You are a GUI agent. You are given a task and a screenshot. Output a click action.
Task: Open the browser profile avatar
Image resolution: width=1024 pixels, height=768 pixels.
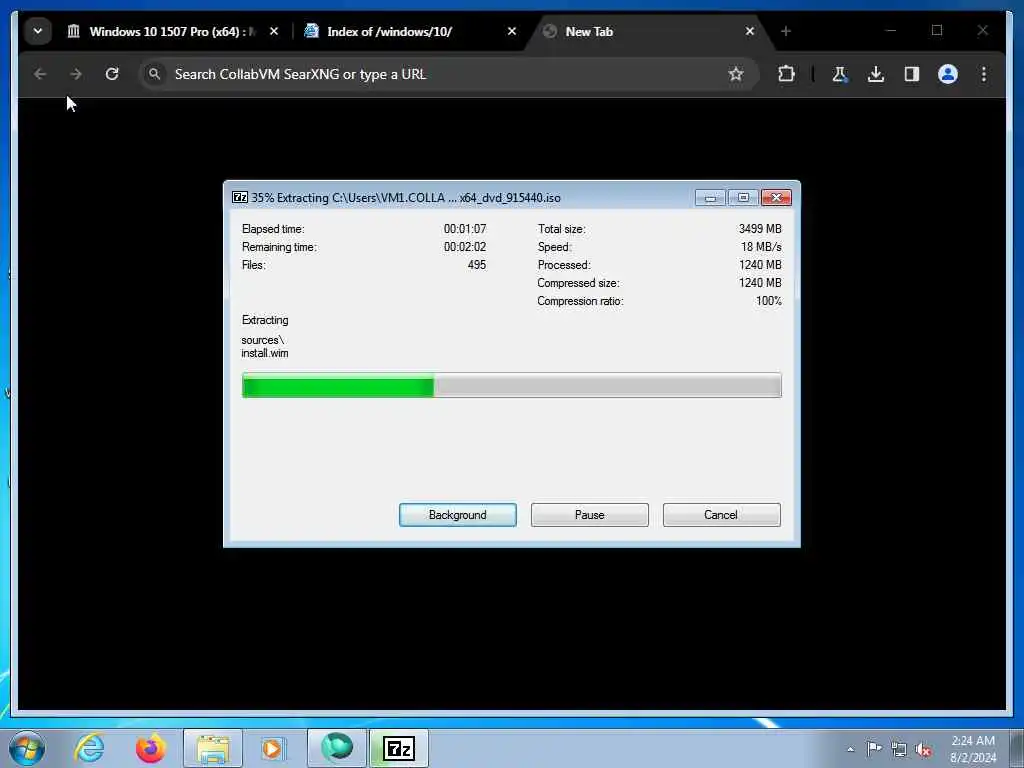pyautogui.click(x=948, y=74)
